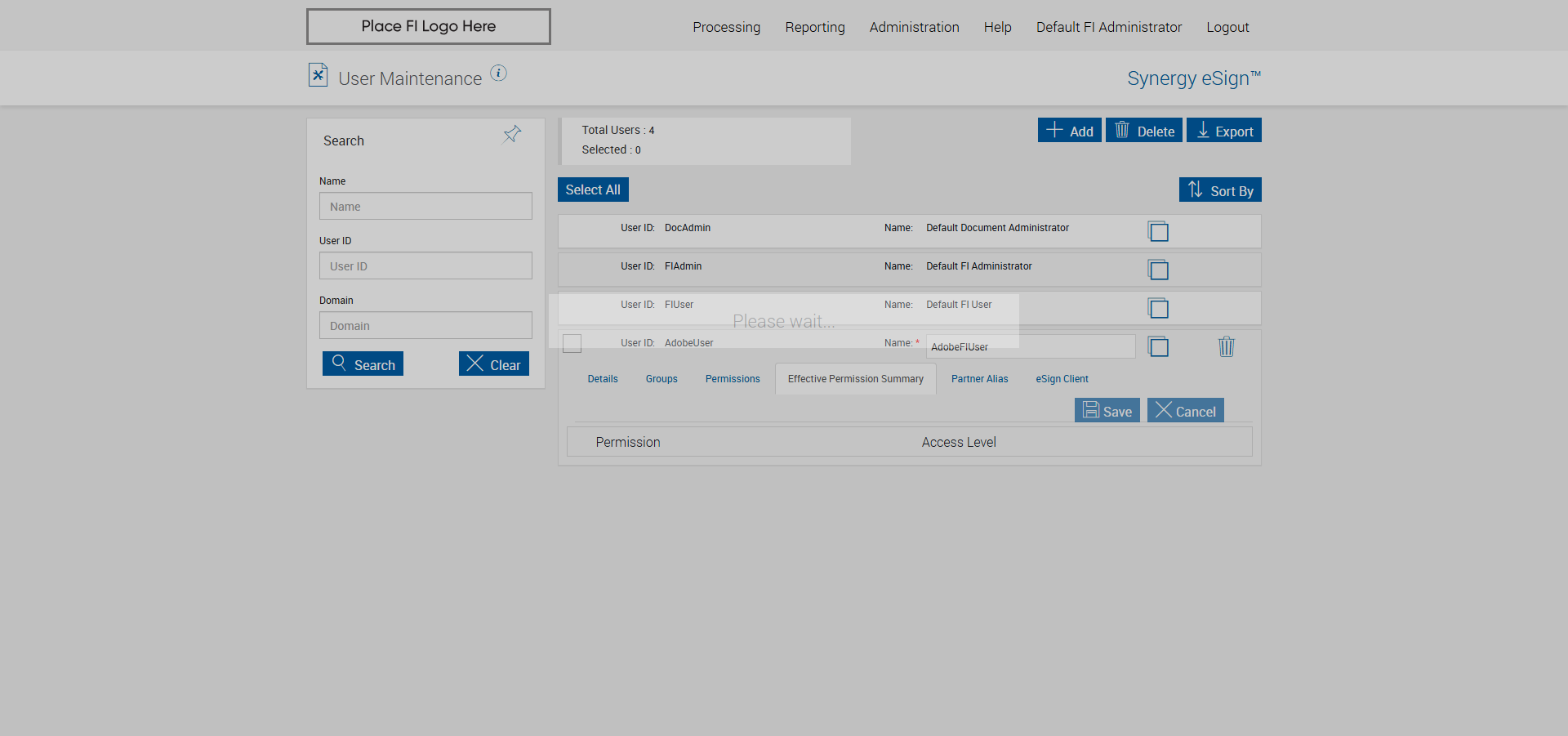Click the Delete button in toolbar

1144,130
